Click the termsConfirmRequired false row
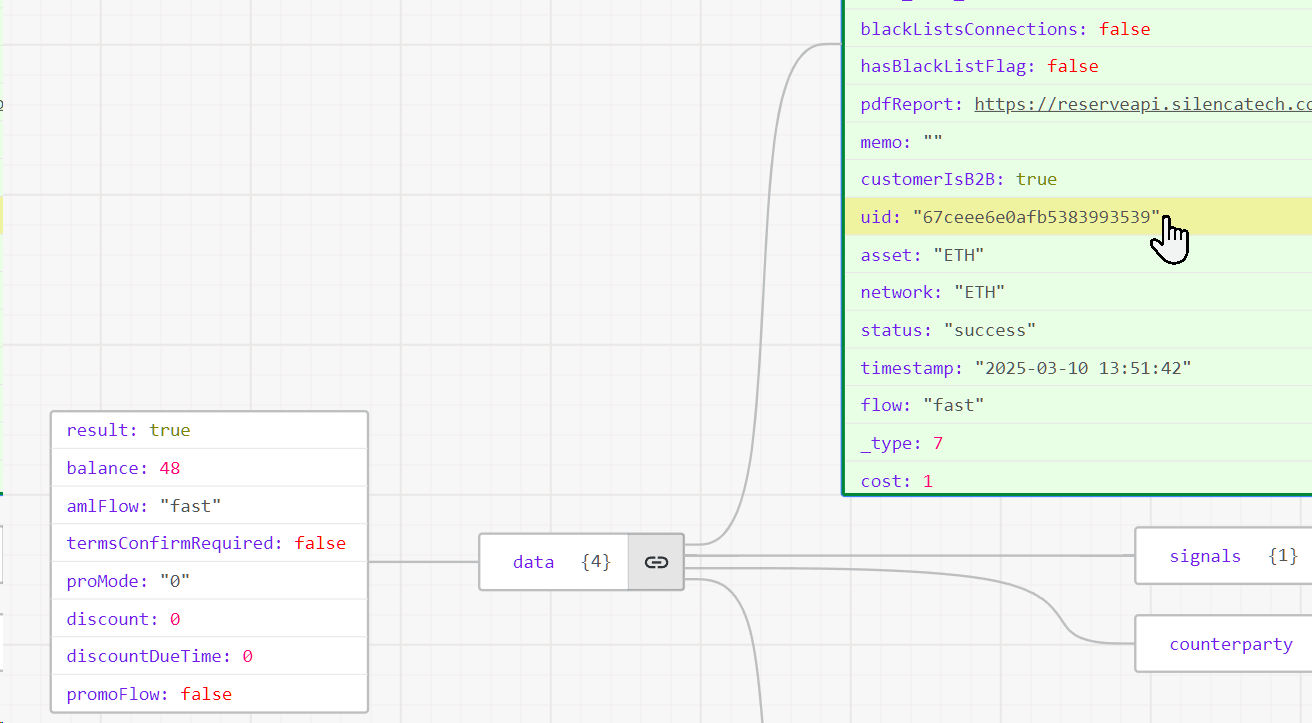 (x=206, y=543)
